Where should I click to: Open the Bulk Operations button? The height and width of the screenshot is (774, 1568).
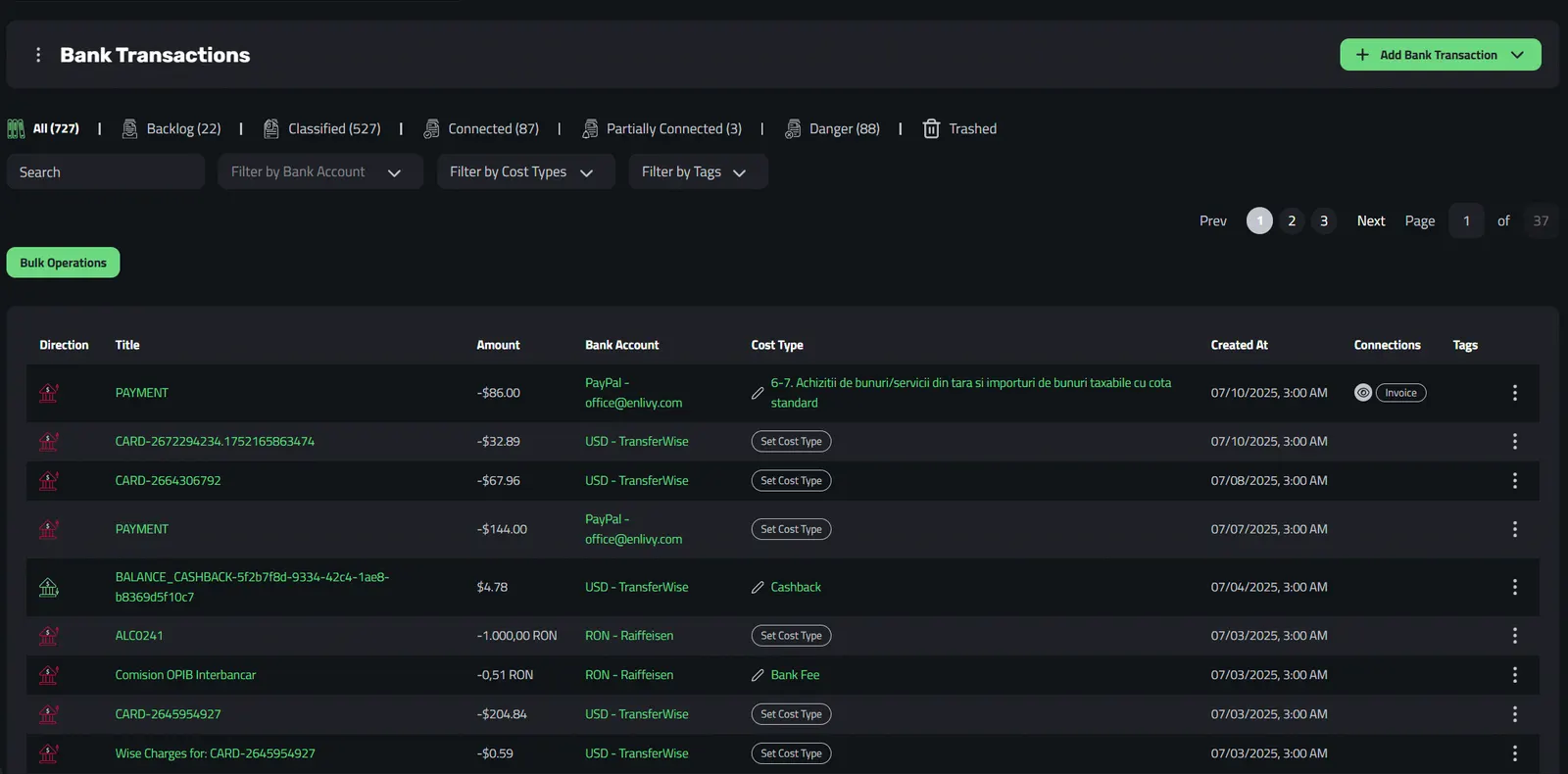(x=63, y=263)
